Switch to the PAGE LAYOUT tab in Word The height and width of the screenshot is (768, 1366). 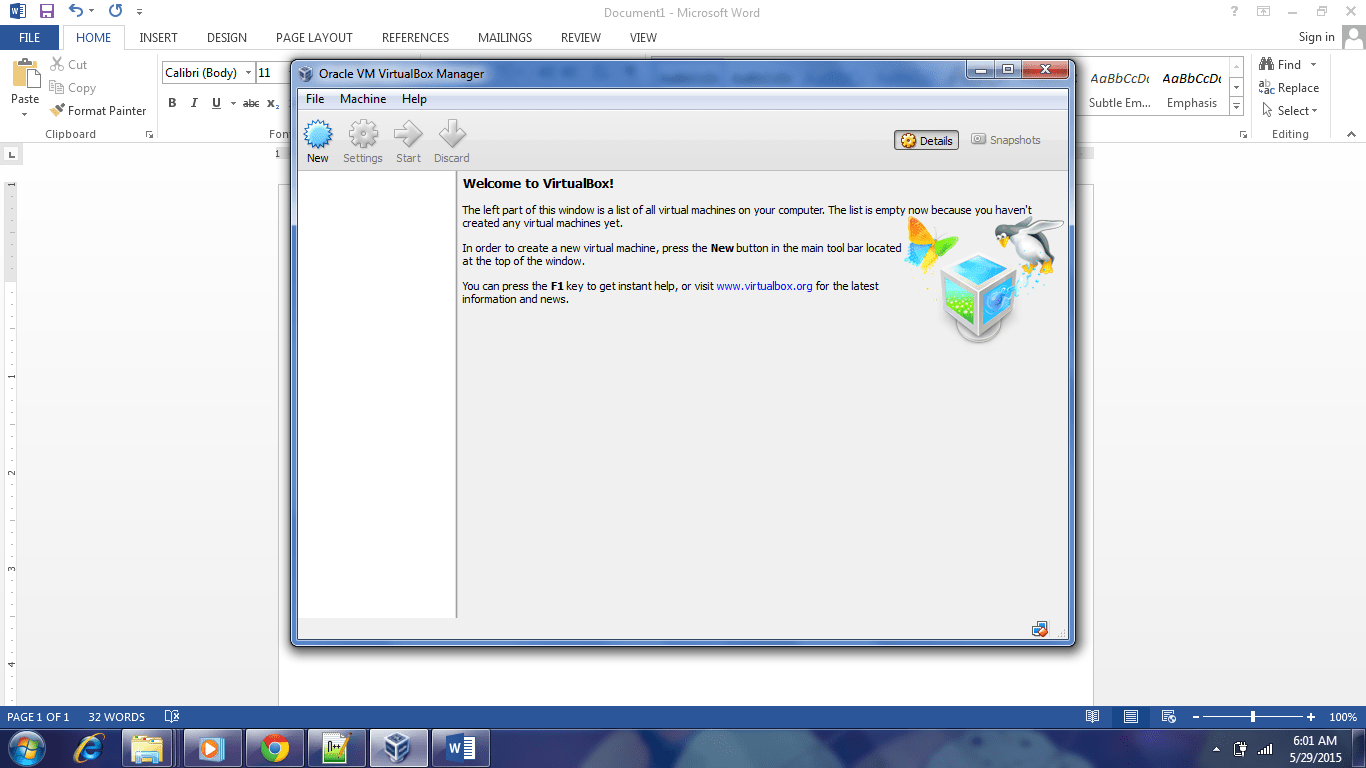pyautogui.click(x=314, y=37)
